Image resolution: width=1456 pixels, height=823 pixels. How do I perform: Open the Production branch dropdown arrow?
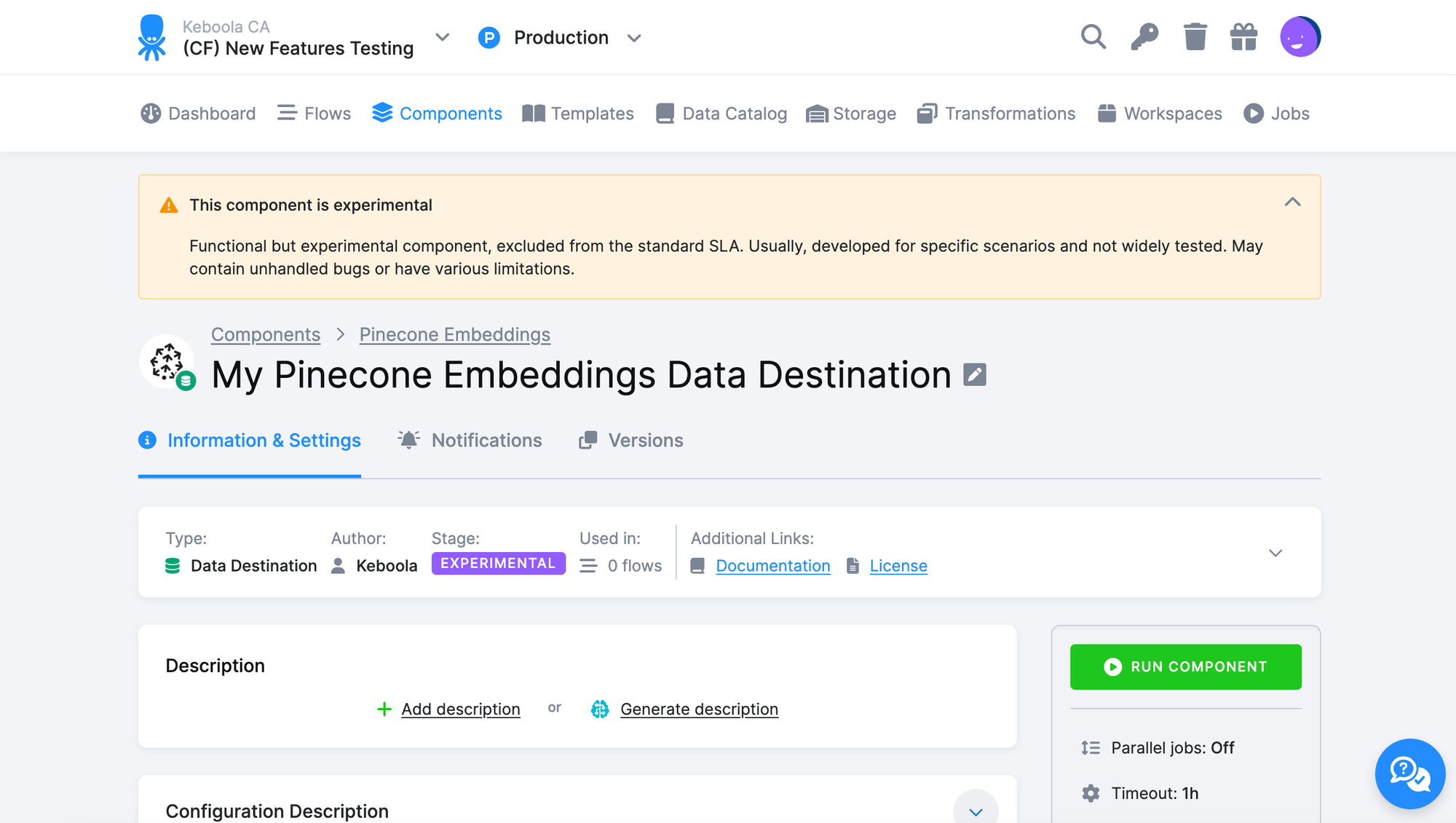[634, 38]
